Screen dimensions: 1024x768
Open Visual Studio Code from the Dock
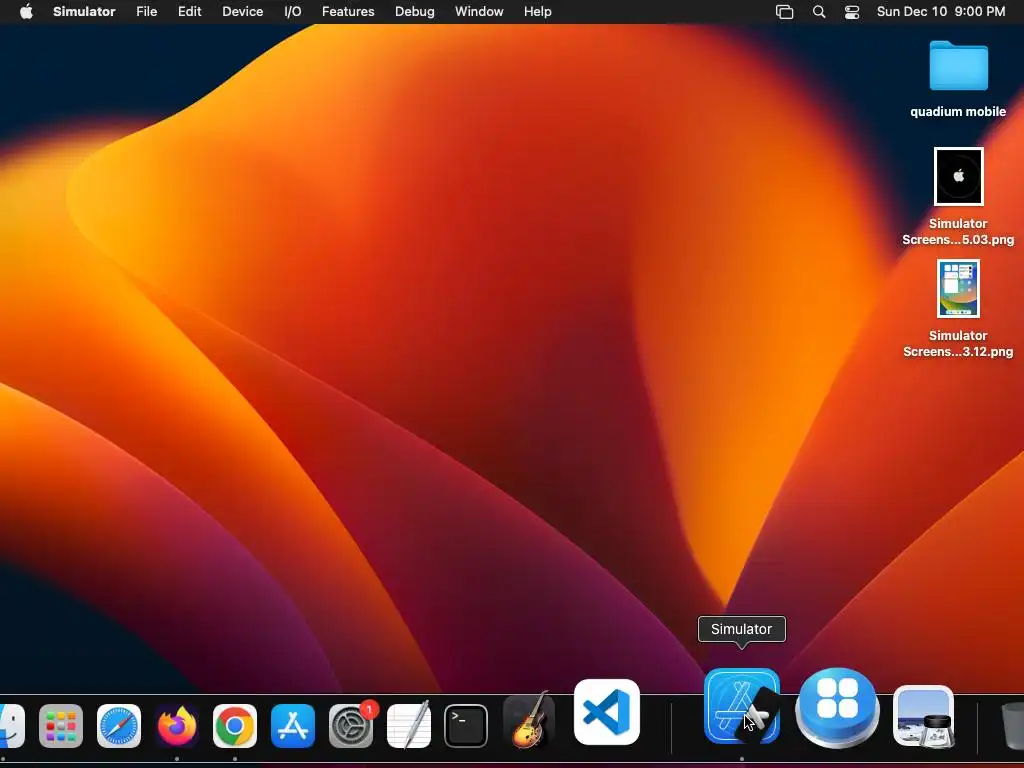click(x=607, y=712)
